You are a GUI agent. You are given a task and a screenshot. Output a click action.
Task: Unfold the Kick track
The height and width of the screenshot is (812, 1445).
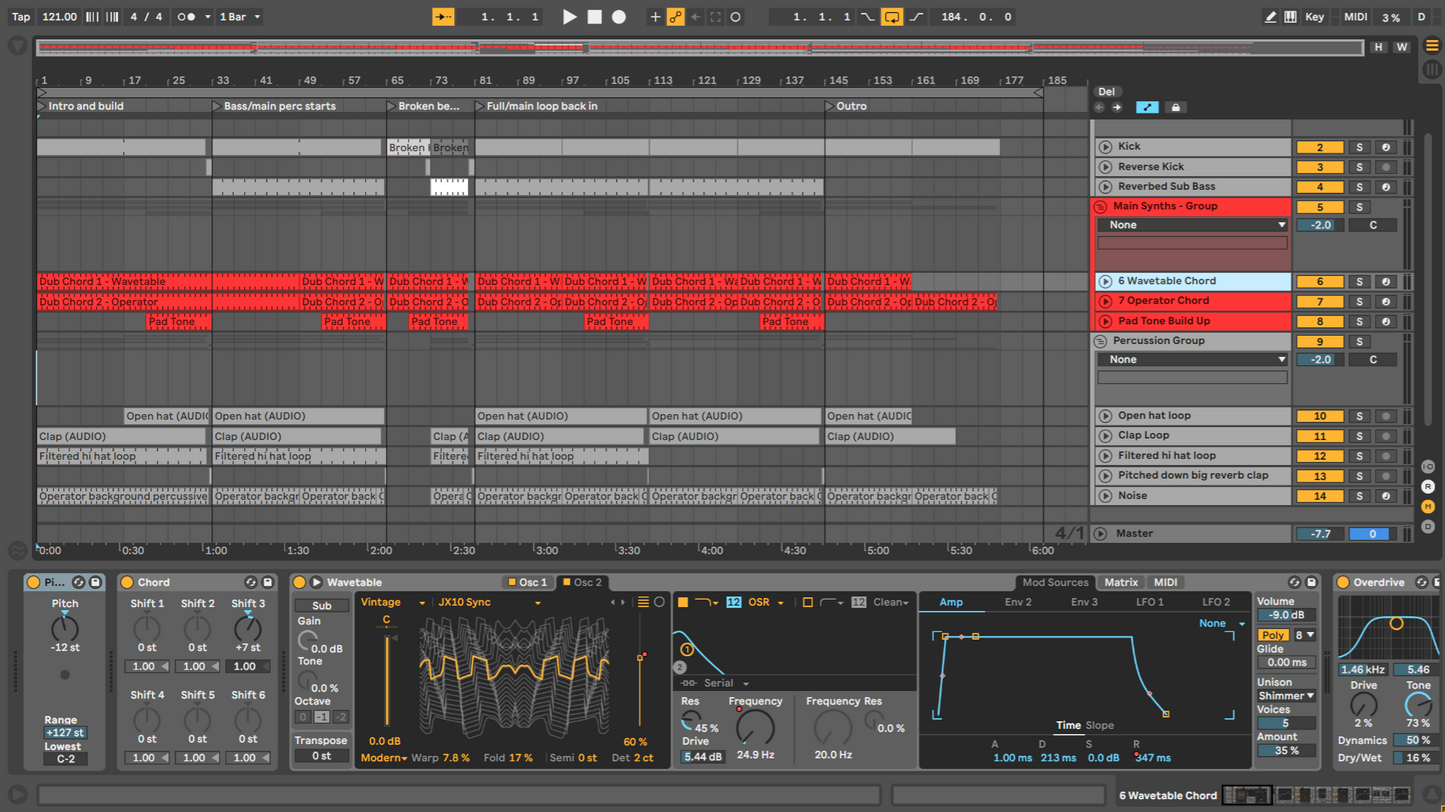point(1105,147)
